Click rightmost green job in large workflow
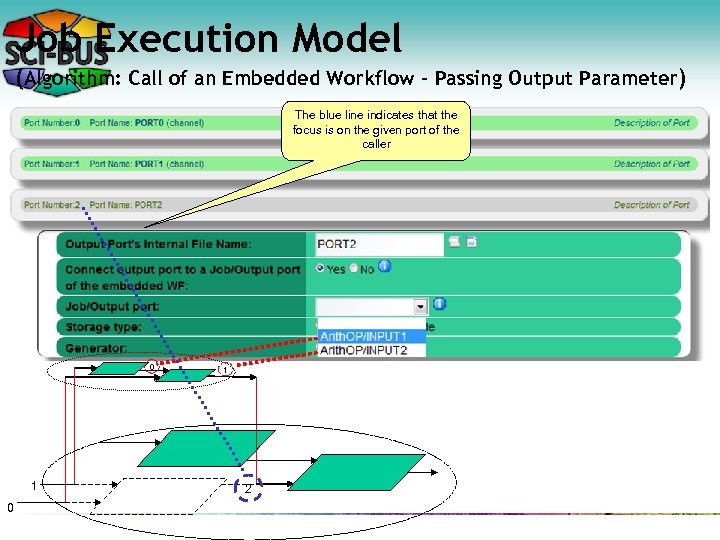 click(356, 472)
